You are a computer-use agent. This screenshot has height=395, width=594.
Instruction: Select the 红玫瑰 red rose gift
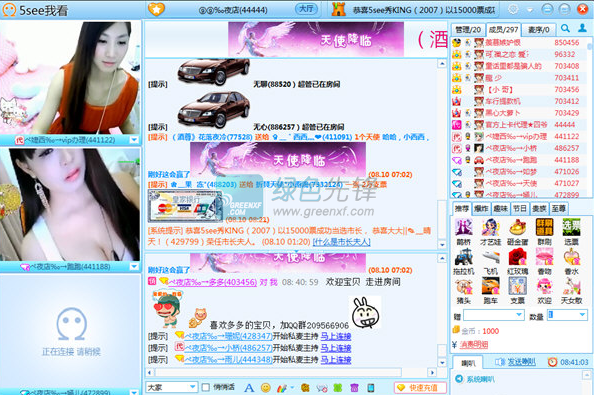517,261
